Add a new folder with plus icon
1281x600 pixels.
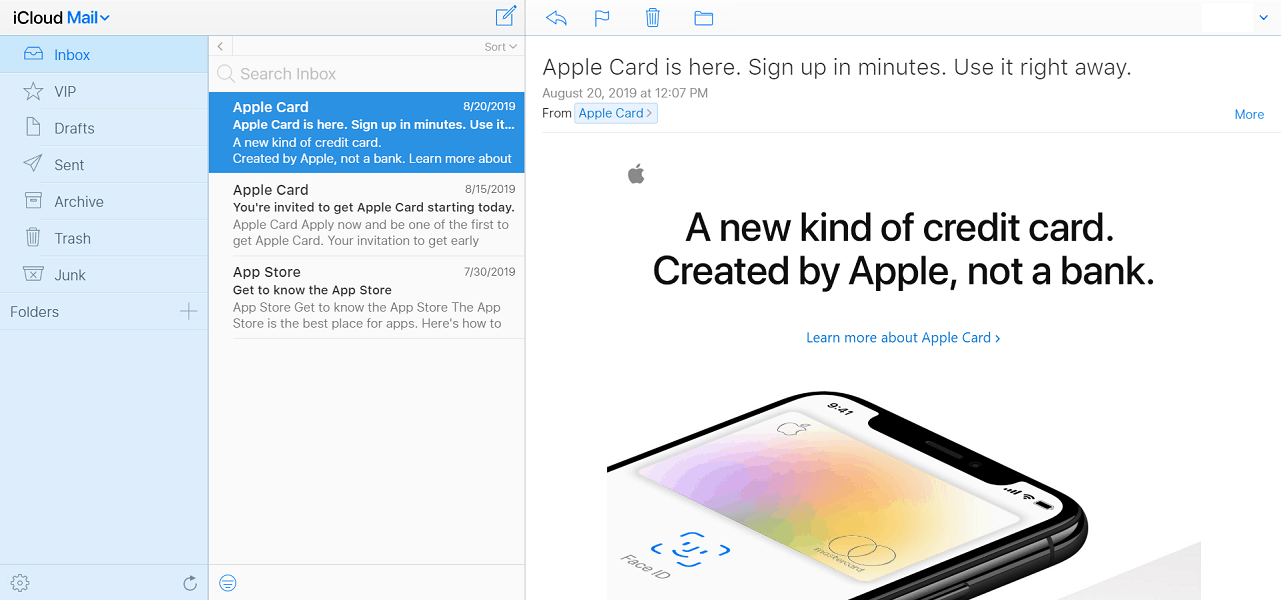coord(188,312)
